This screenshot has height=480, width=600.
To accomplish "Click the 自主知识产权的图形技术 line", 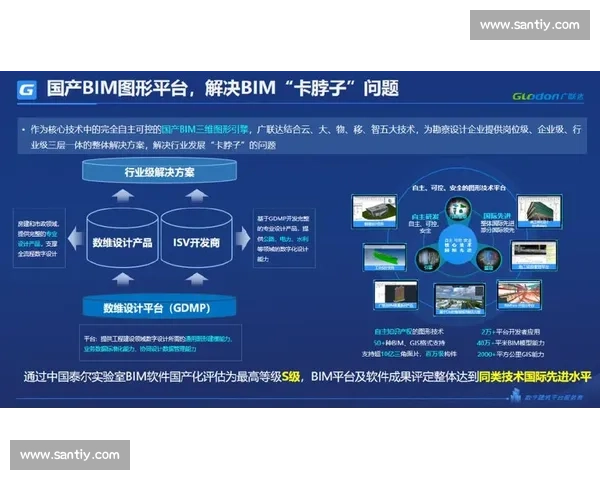I will click(409, 332).
